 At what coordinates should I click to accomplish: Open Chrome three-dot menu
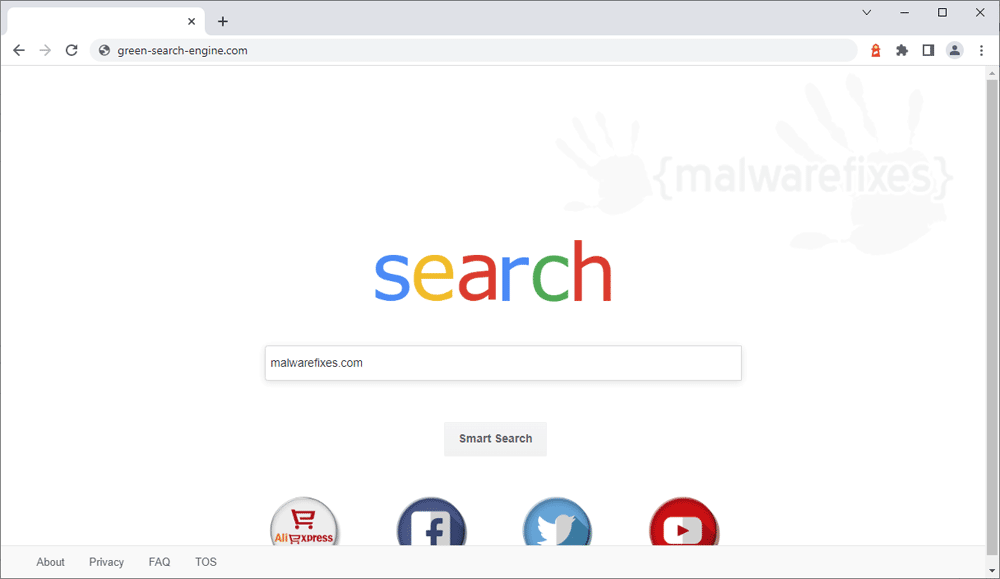[x=981, y=50]
